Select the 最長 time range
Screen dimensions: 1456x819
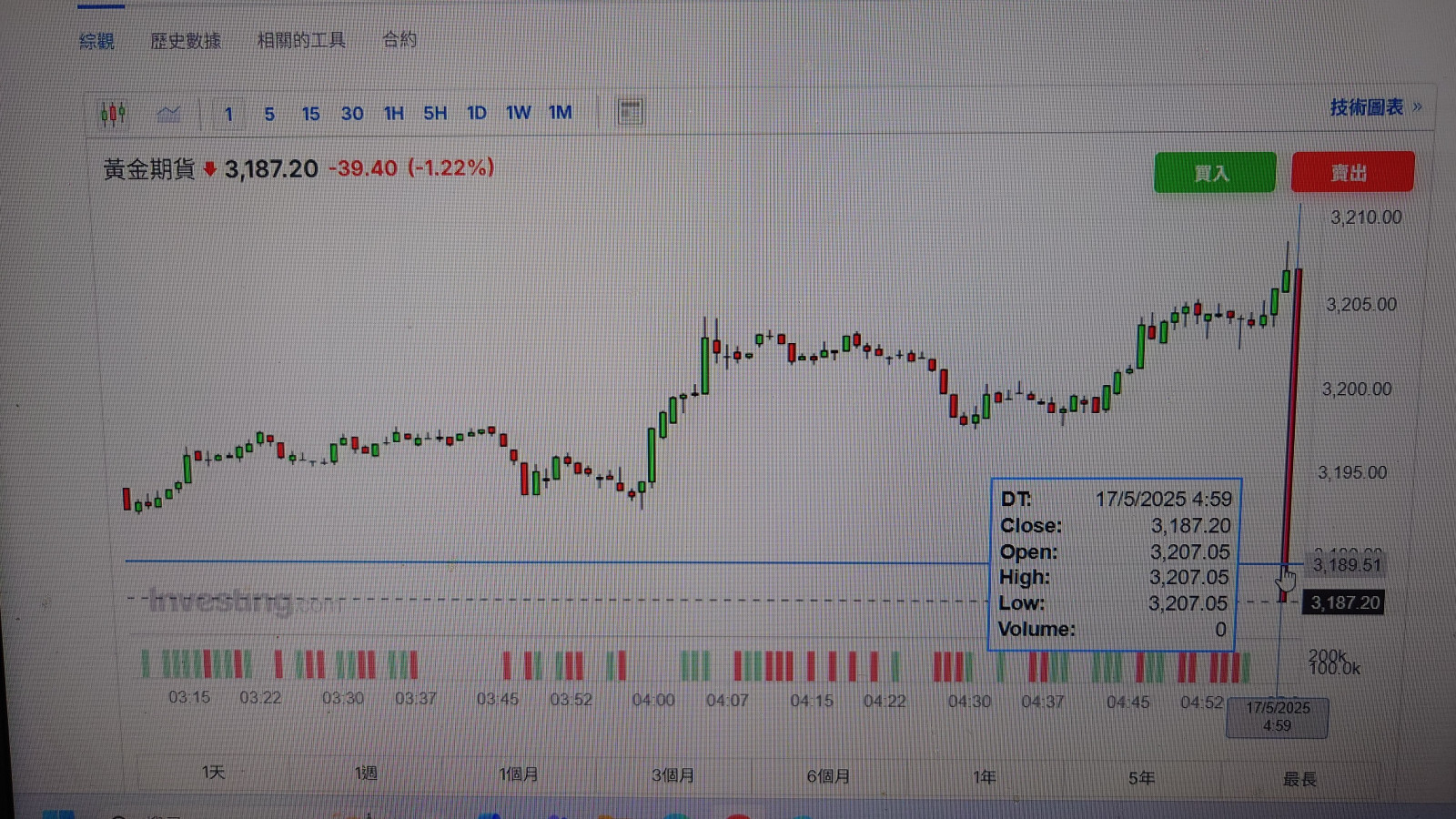click(1299, 779)
